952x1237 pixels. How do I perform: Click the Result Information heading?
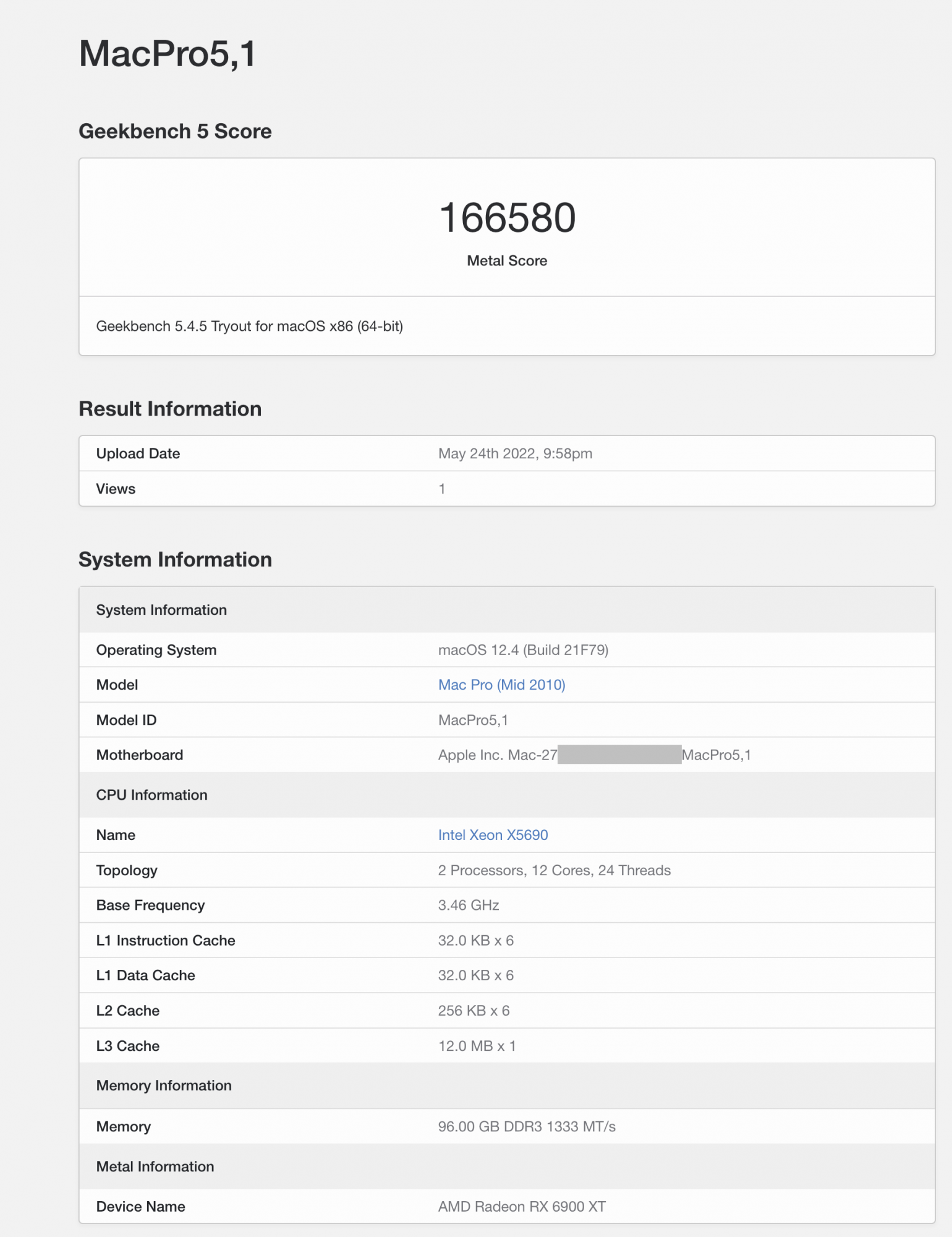pyautogui.click(x=170, y=409)
